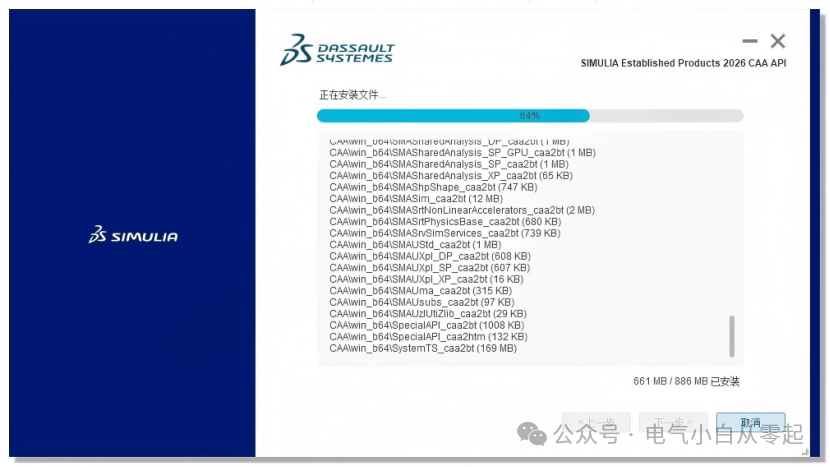Select the SMASharedAnalysis_SP_GPU_caa2bt entry
The width and height of the screenshot is (830, 467).
point(462,152)
